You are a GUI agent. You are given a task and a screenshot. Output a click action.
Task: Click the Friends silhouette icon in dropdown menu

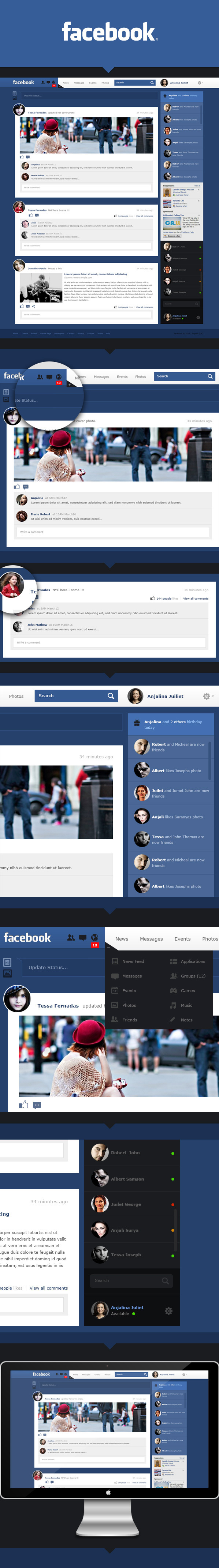pos(115,1019)
